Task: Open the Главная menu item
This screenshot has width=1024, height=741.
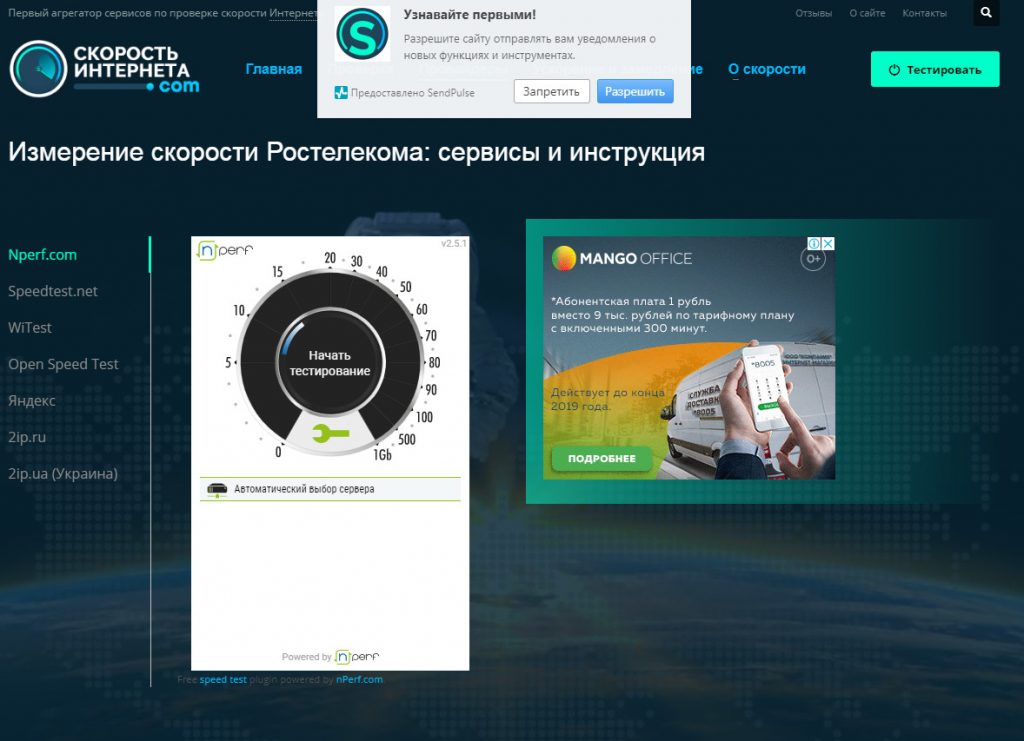Action: 274,69
